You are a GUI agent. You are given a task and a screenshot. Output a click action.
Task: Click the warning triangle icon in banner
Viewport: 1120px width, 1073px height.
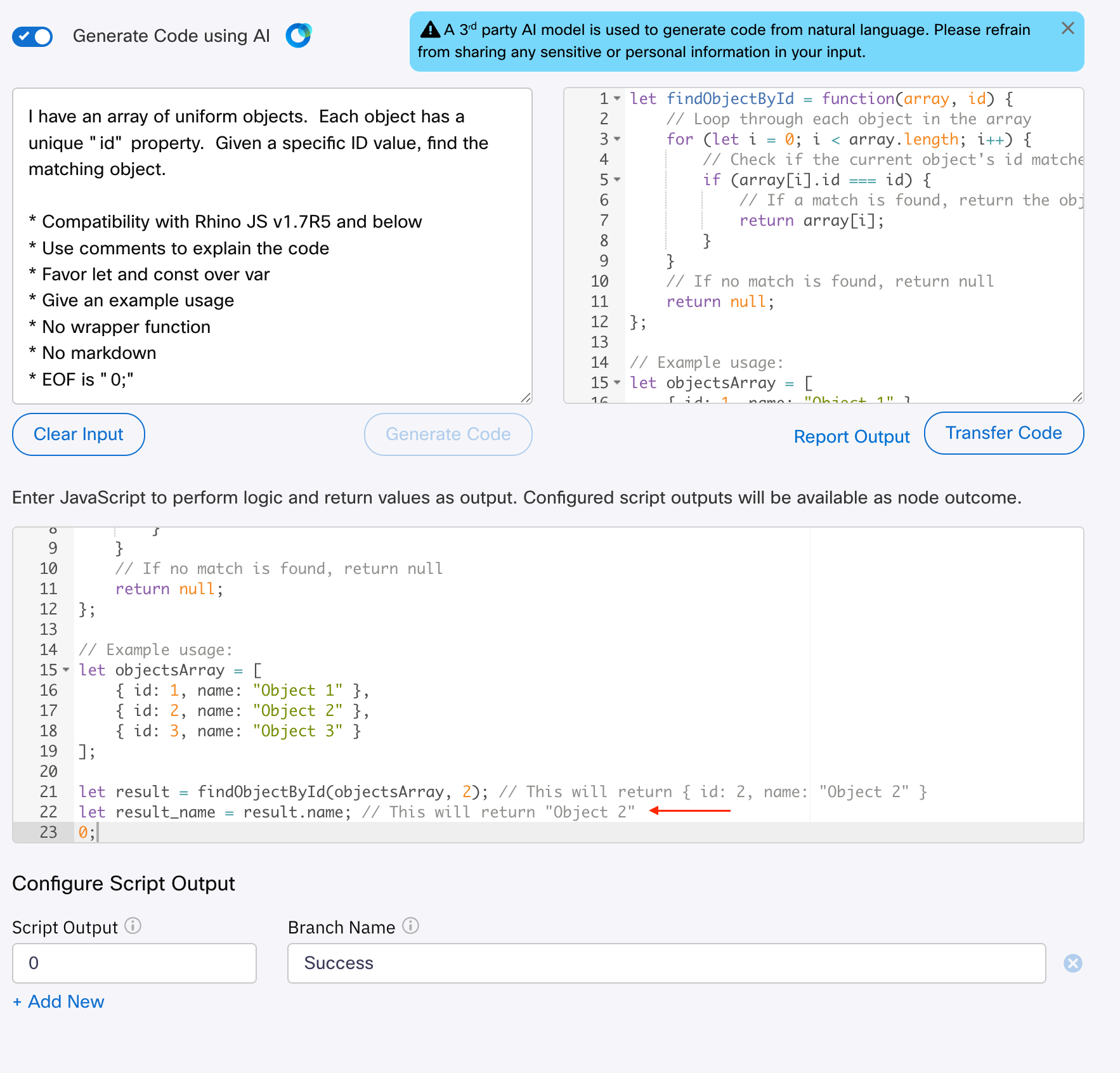pyautogui.click(x=430, y=30)
